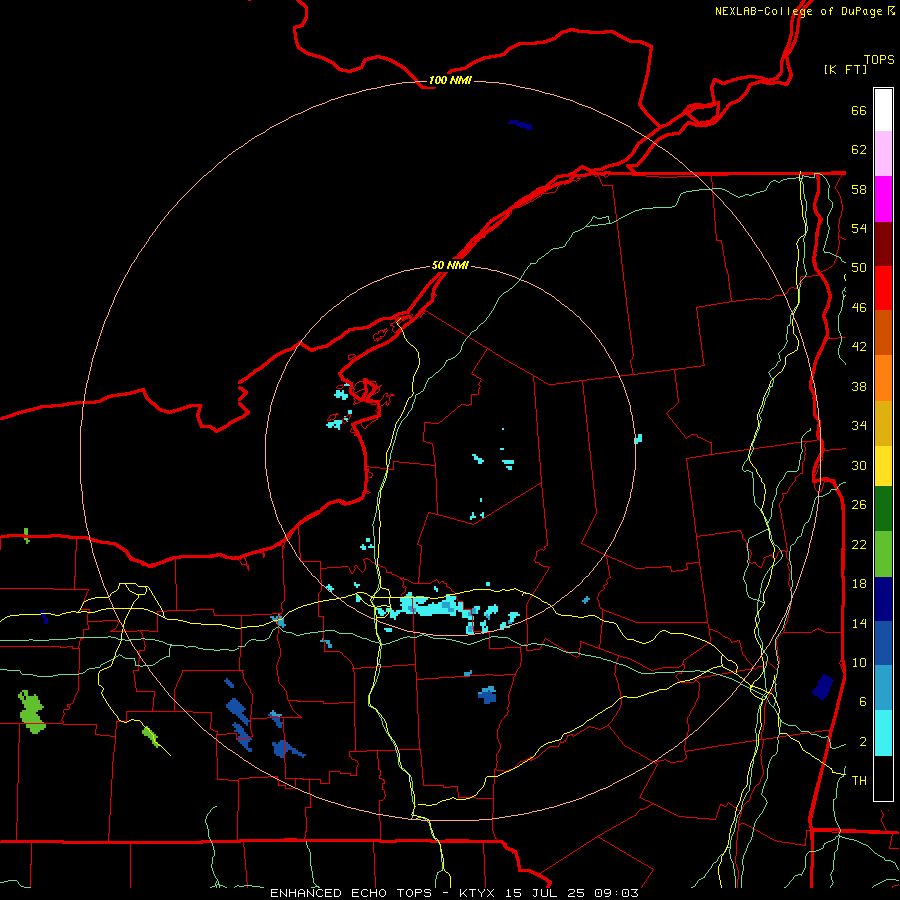The width and height of the screenshot is (900, 900).
Task: Click the 14 value on the legend
Action: tap(859, 623)
